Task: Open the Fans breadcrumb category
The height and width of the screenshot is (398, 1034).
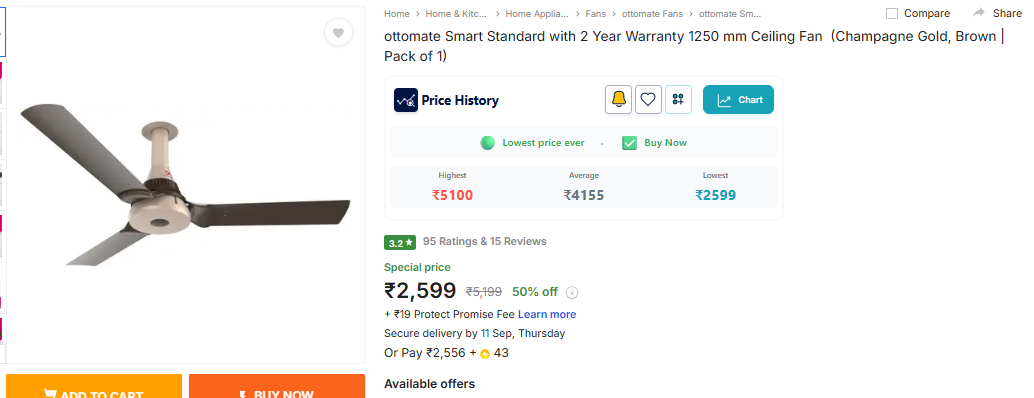Action: [x=595, y=13]
